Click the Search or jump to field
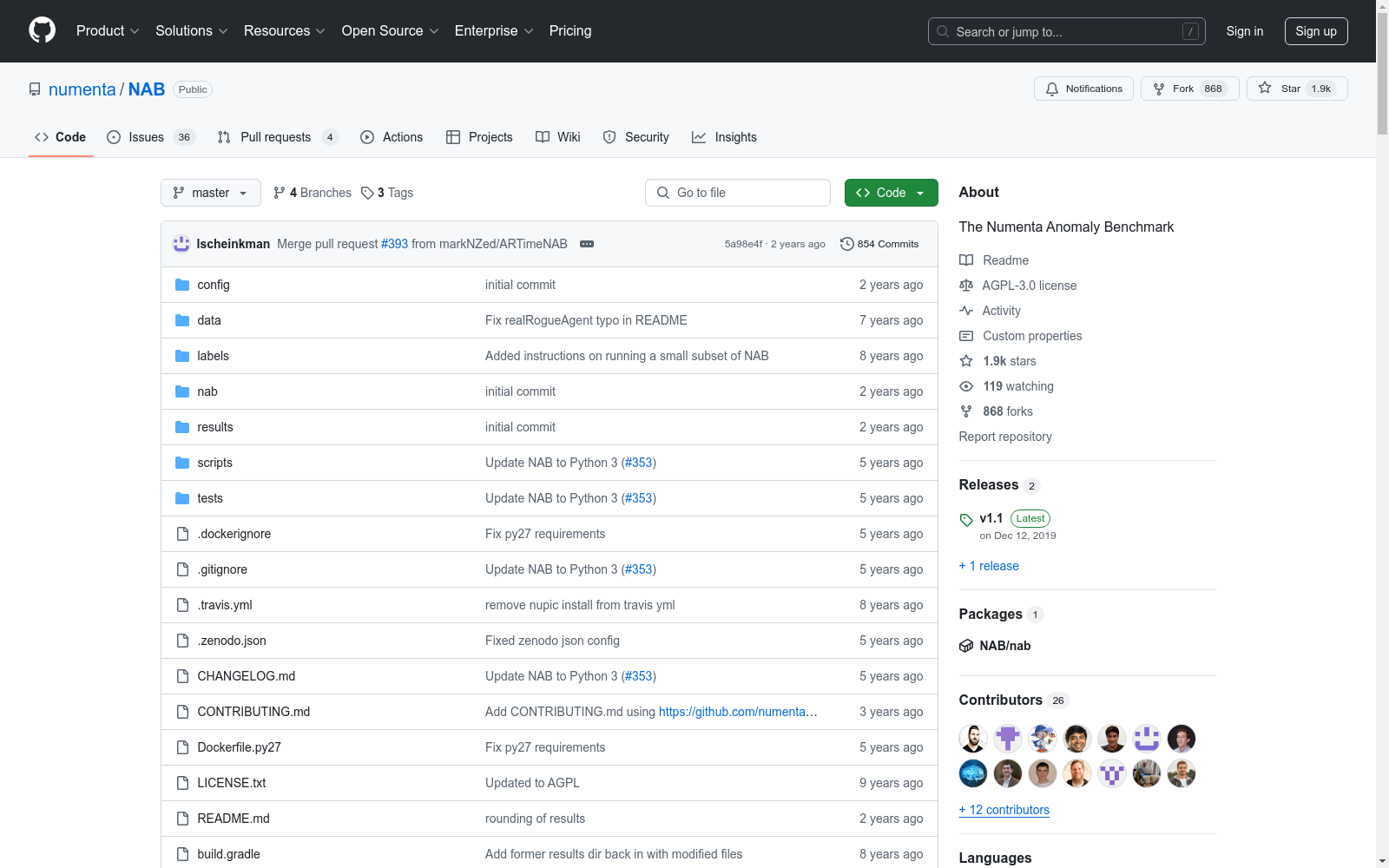The image size is (1389, 868). (x=1067, y=31)
